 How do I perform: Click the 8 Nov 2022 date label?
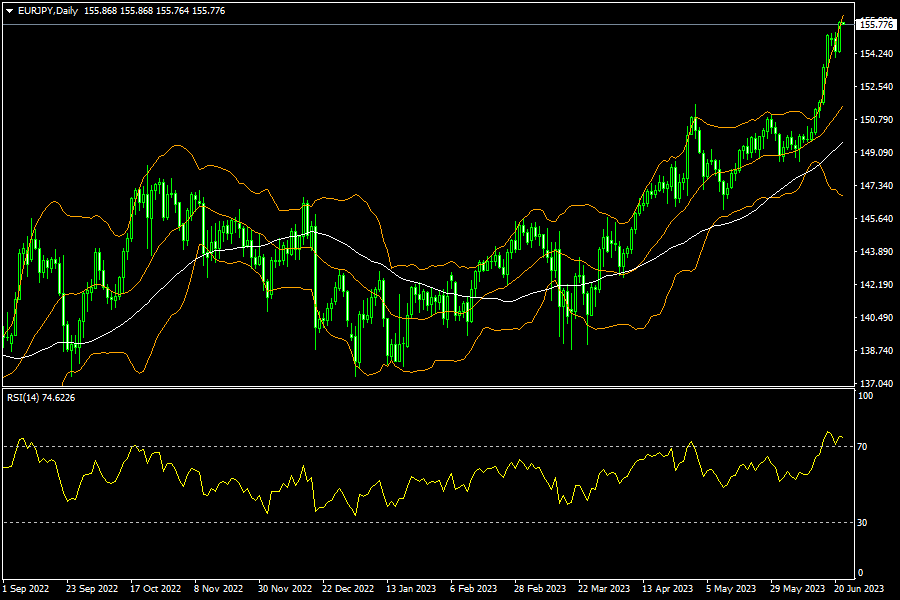tap(218, 589)
